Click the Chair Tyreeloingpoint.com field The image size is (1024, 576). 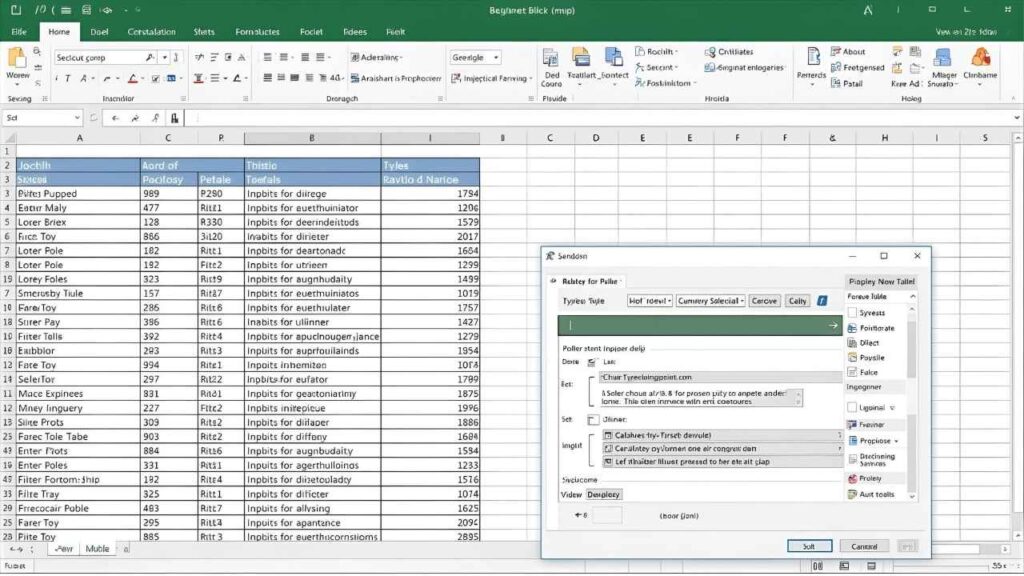click(x=721, y=377)
